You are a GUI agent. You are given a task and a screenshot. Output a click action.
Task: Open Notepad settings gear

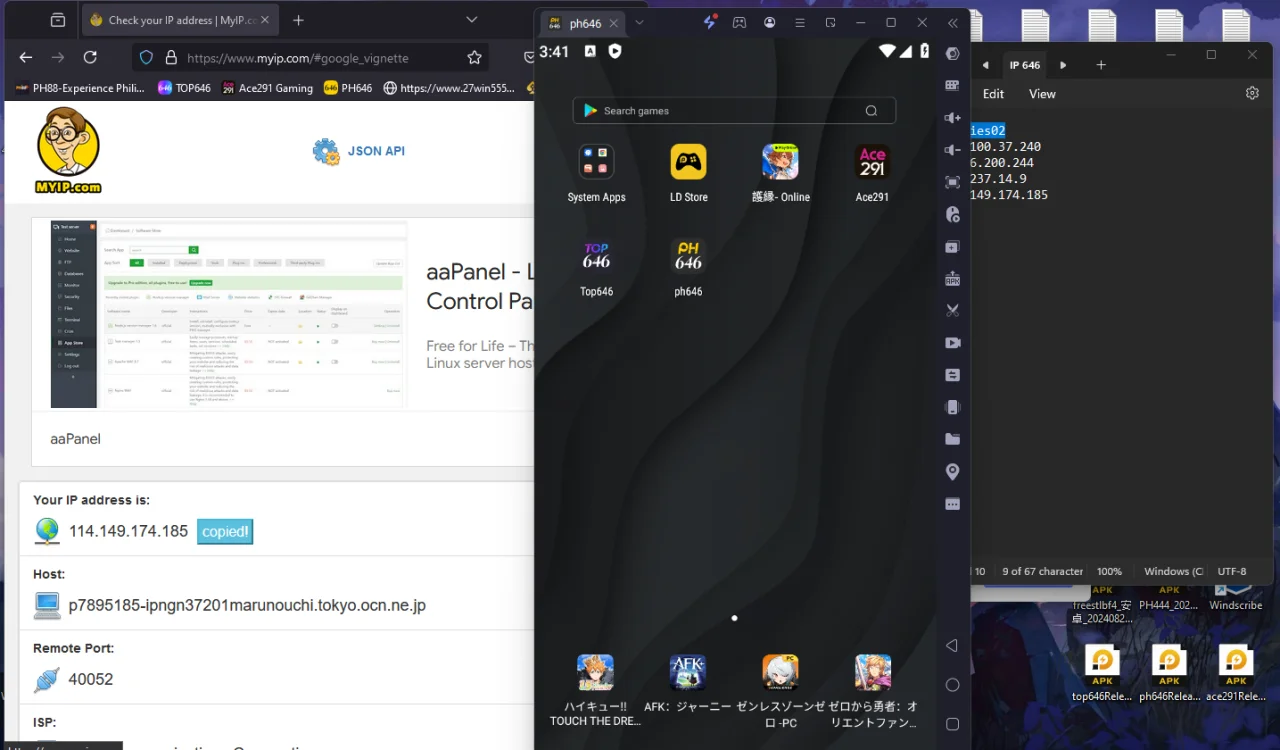1252,93
